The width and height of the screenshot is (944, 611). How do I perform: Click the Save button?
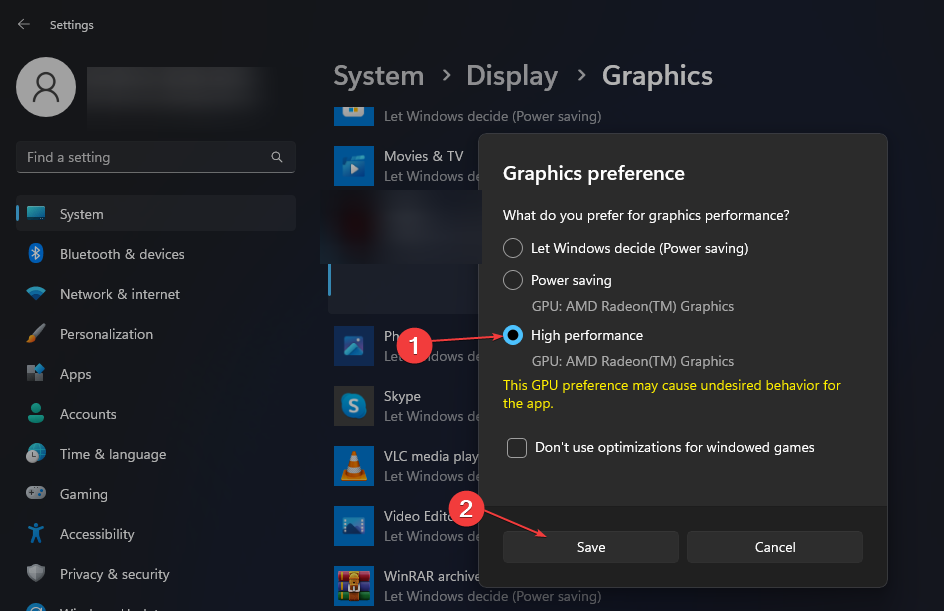(590, 547)
